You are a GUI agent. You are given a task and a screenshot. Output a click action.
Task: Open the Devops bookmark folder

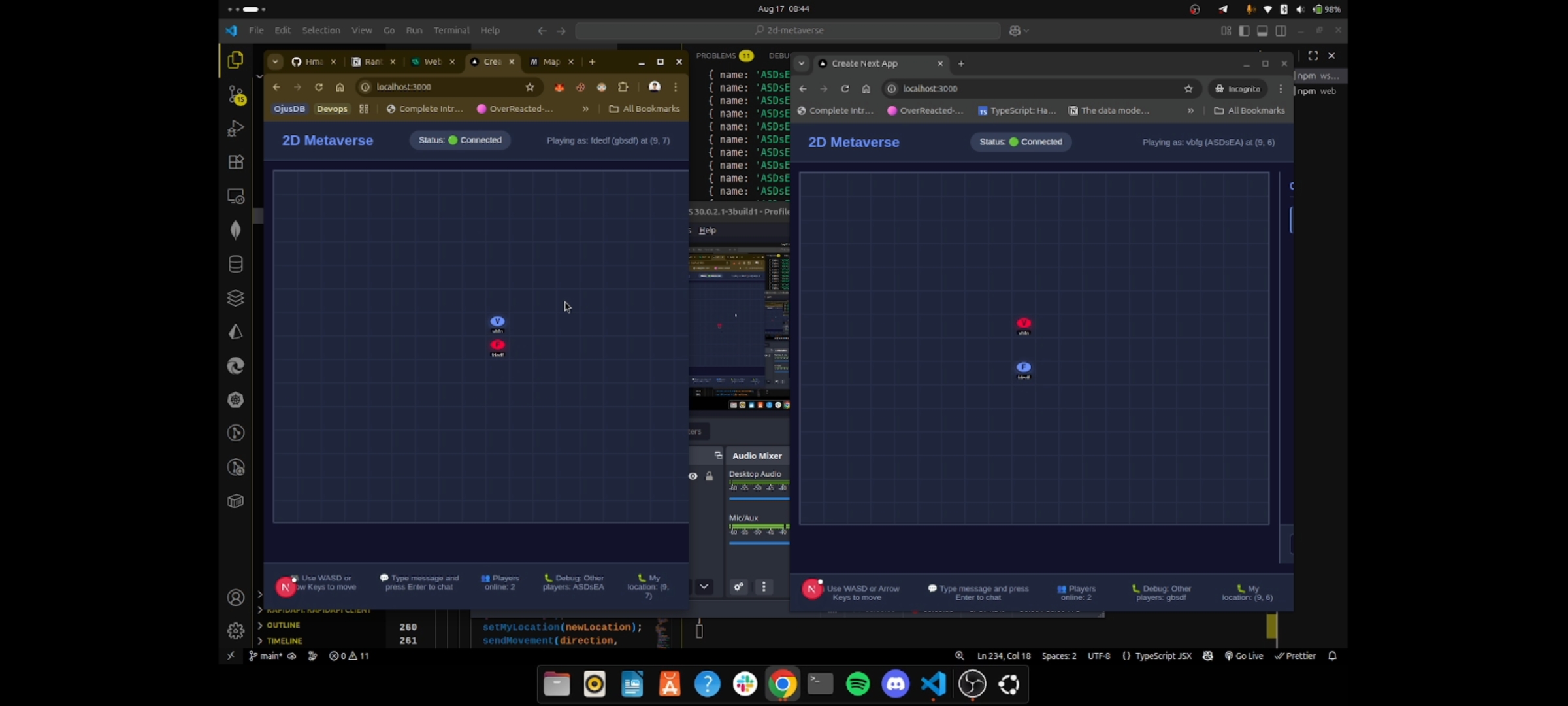point(332,109)
